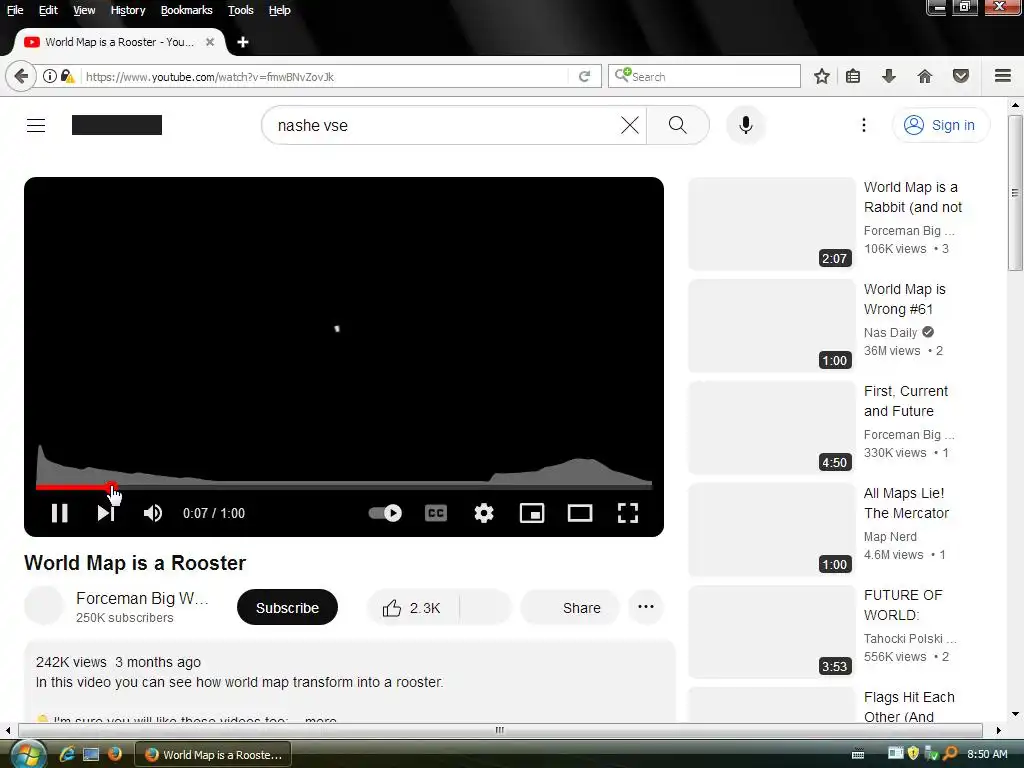Enter full screen with the fullscreen icon
Screen dimensions: 1024x768
628,513
